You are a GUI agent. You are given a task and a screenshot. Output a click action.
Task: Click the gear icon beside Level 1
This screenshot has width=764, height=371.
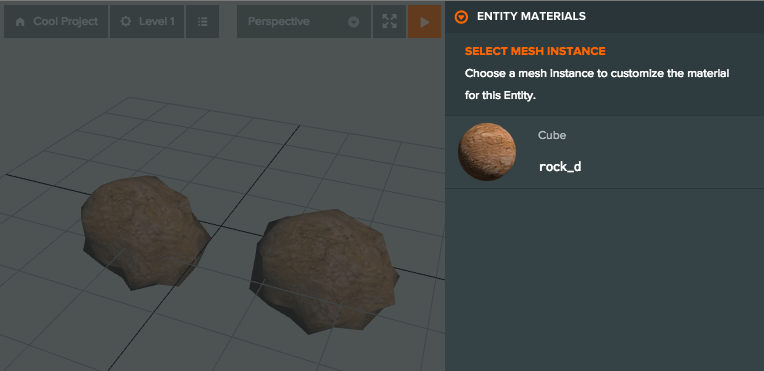click(126, 22)
